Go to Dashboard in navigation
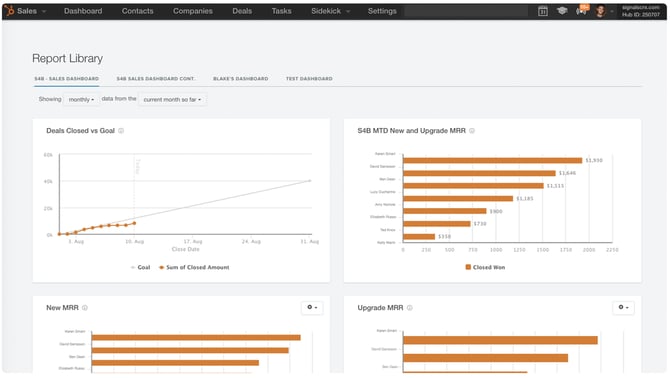This screenshot has height=378, width=670. point(83,11)
